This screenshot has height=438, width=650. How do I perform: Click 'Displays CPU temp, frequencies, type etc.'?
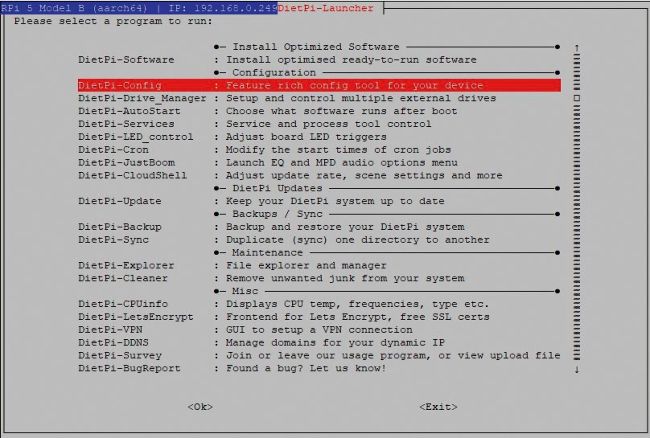pyautogui.click(x=357, y=304)
